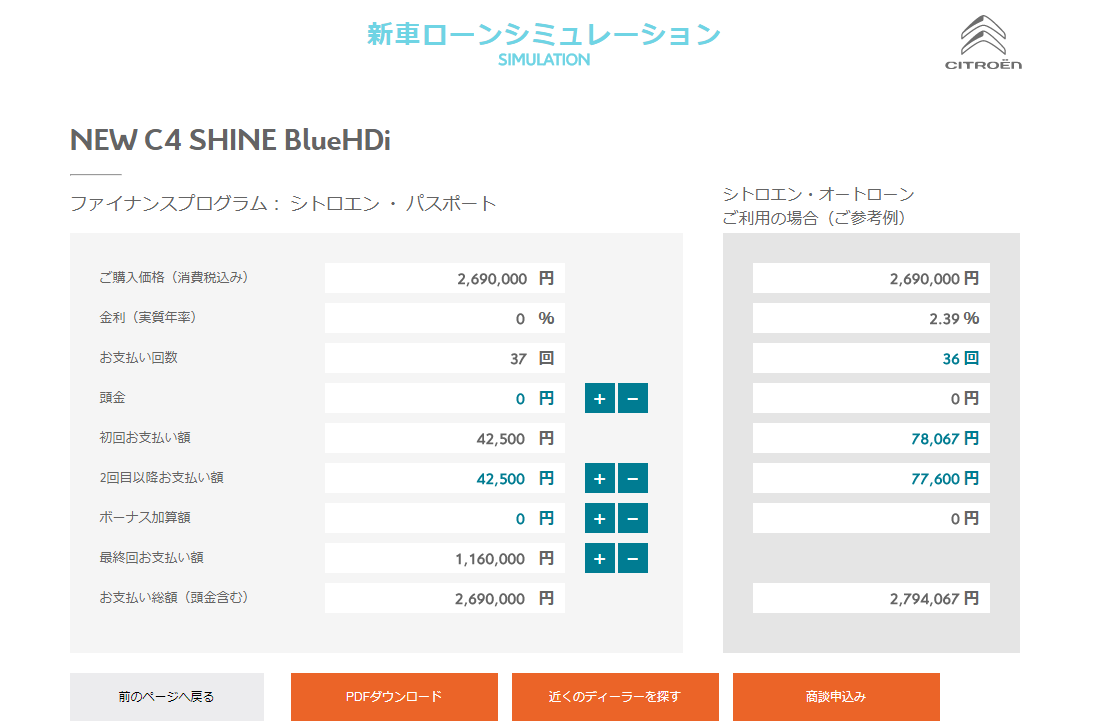
Task: Lower the 最終回お支払い額 final payment
Action: (632, 558)
